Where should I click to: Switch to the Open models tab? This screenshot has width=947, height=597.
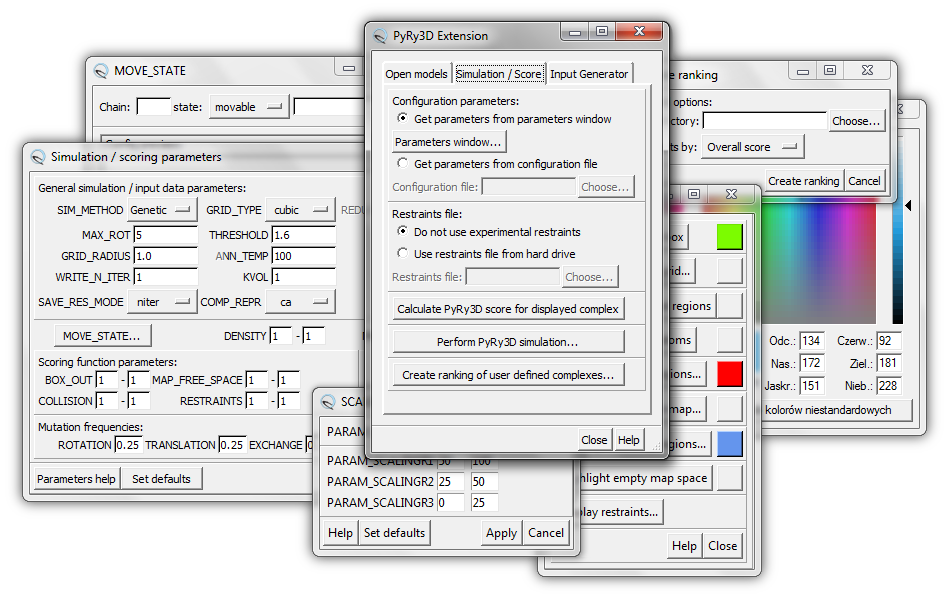[416, 74]
